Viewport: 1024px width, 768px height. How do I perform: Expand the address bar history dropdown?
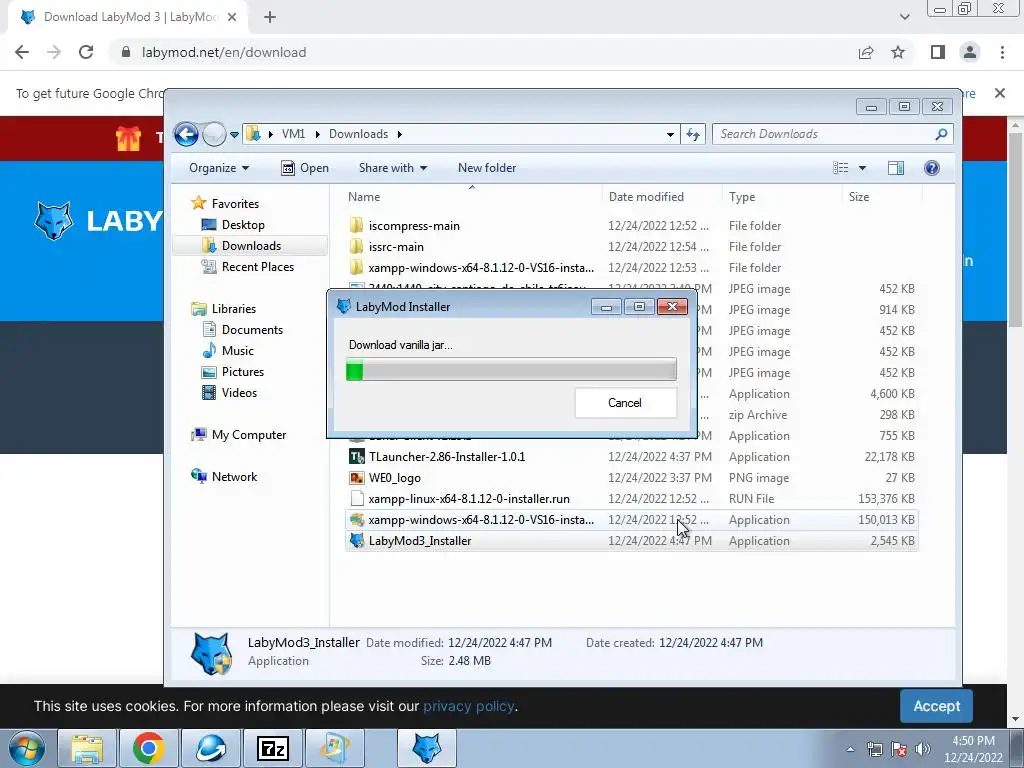[670, 135]
